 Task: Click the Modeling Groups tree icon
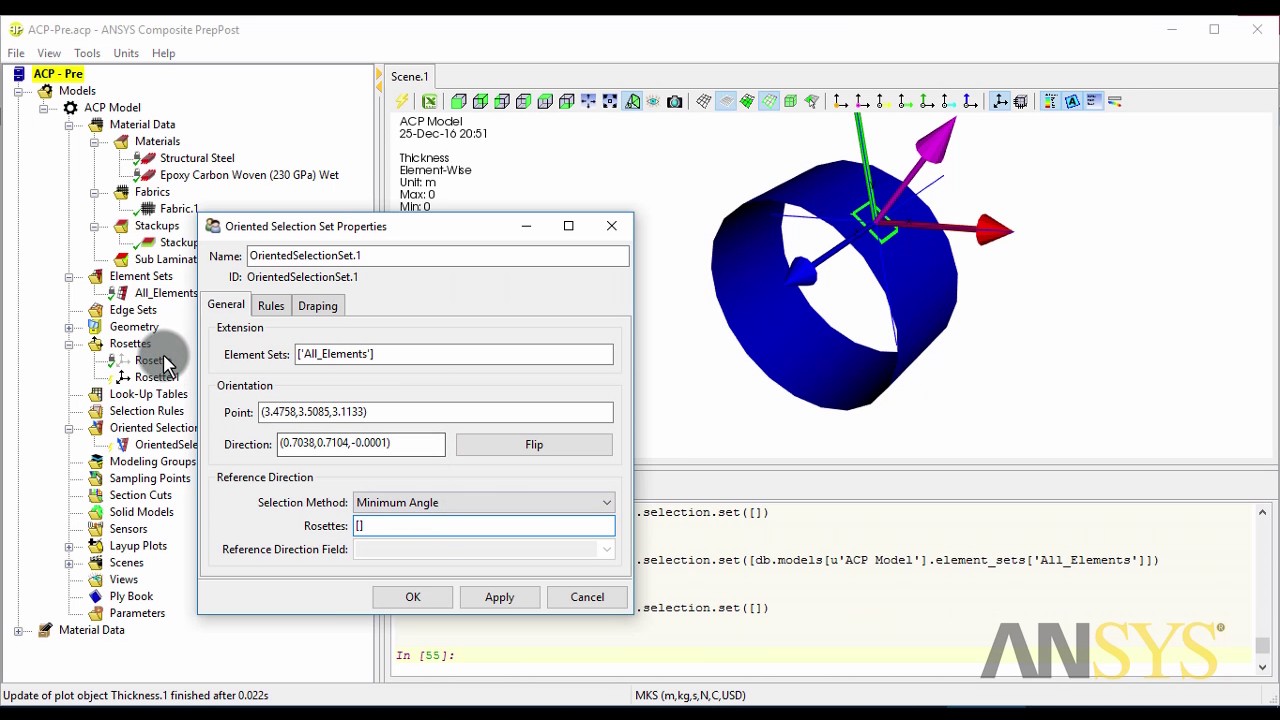pyautogui.click(x=96, y=461)
